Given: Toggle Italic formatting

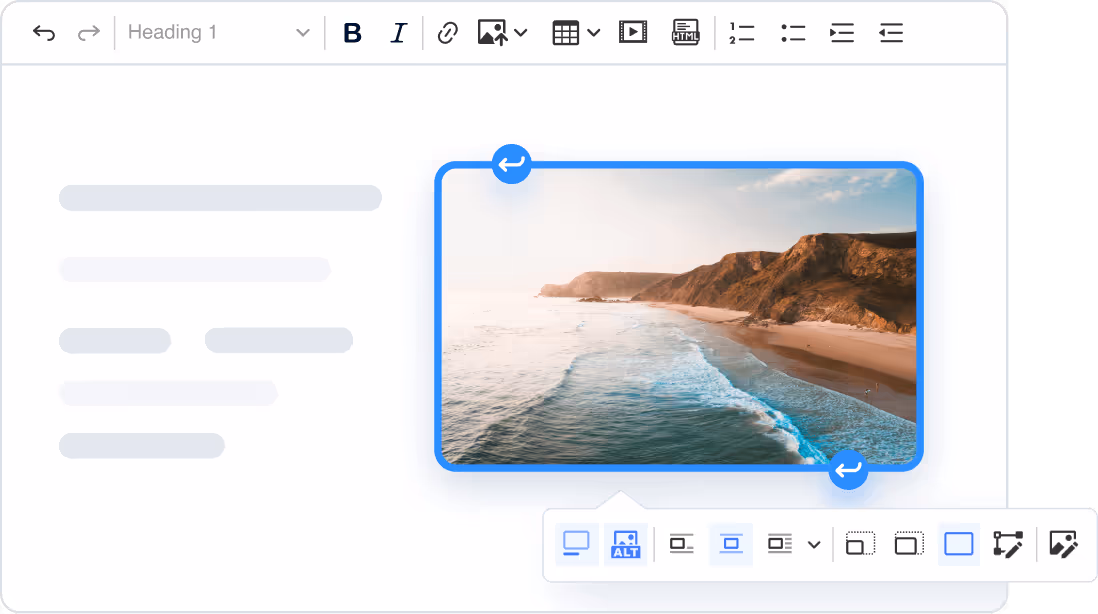Looking at the screenshot, I should tap(398, 33).
